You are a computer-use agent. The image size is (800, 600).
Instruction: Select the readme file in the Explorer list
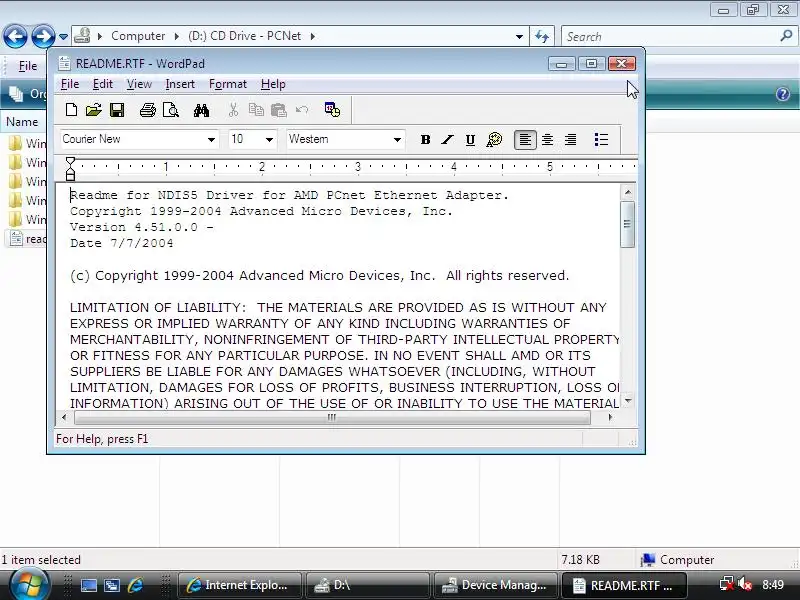pos(28,239)
